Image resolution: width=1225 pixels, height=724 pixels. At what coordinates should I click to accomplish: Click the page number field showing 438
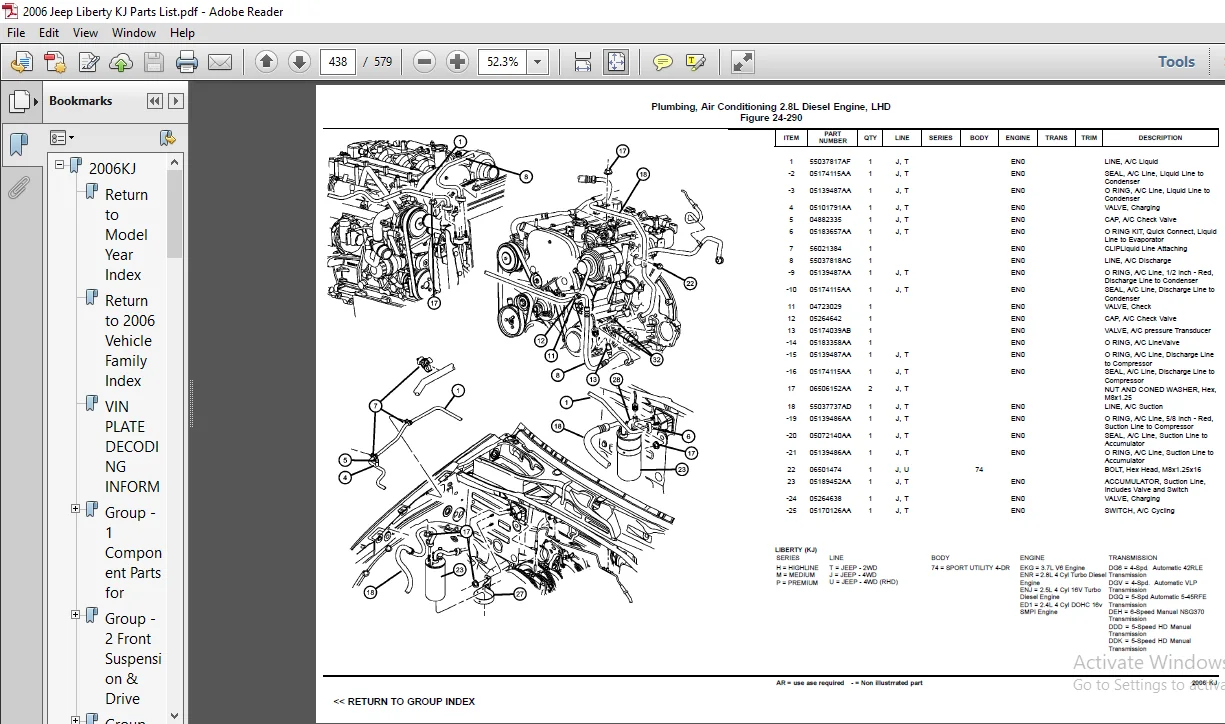point(338,62)
